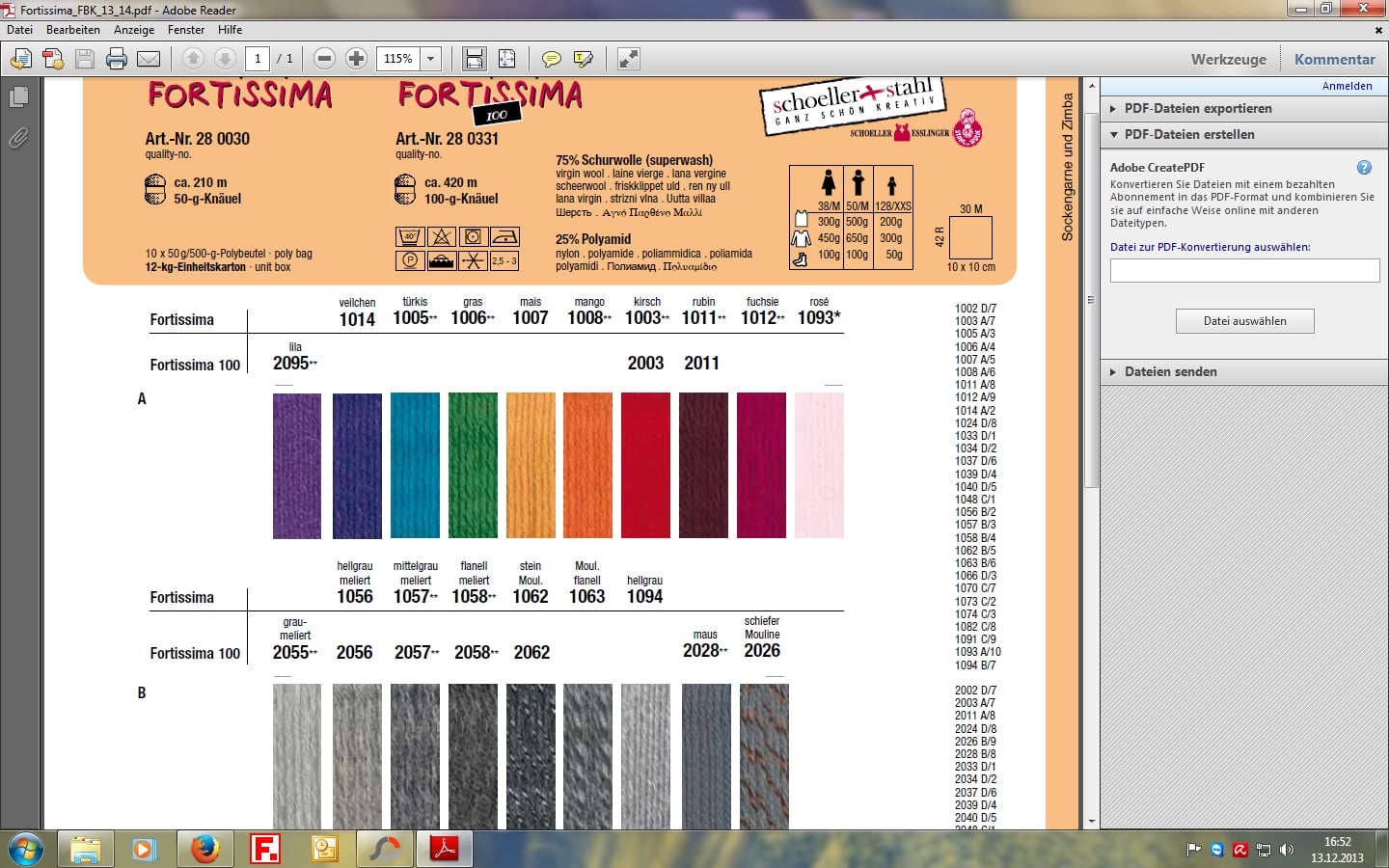Add a sticky note comment
Screen dimensions: 1389x868
(x=551, y=59)
